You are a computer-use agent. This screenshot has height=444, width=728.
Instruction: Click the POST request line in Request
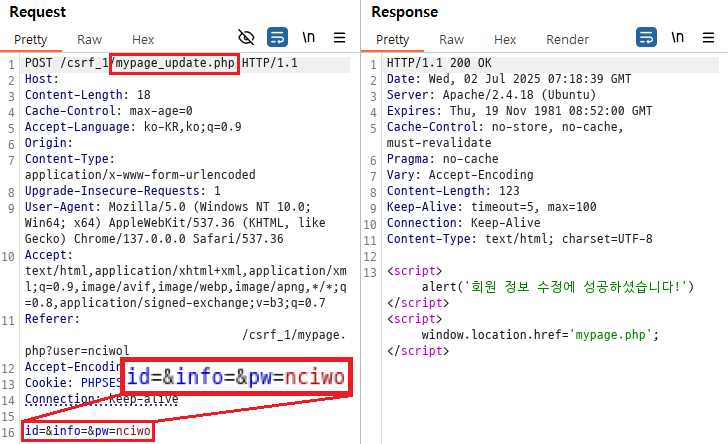(x=161, y=63)
